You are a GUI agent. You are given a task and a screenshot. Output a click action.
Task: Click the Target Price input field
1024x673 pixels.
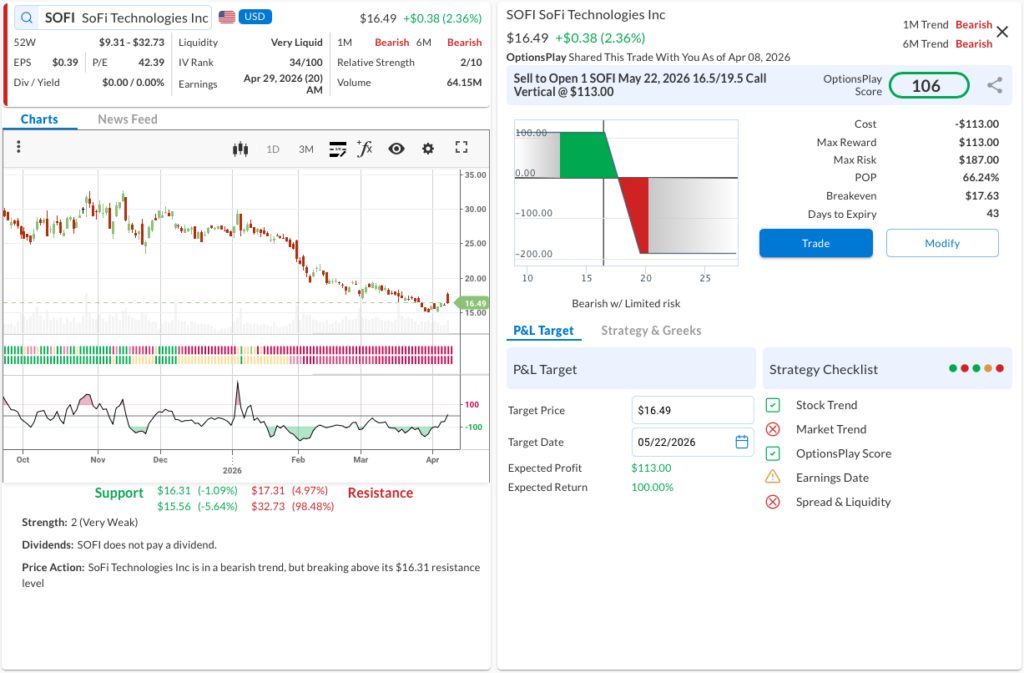click(692, 410)
